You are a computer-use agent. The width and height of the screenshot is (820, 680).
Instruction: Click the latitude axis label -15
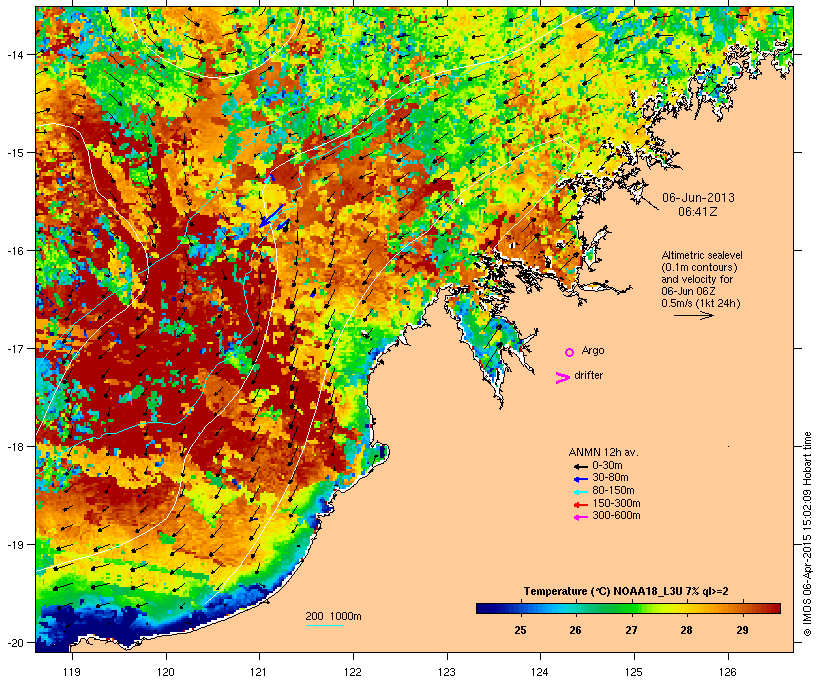pyautogui.click(x=15, y=153)
